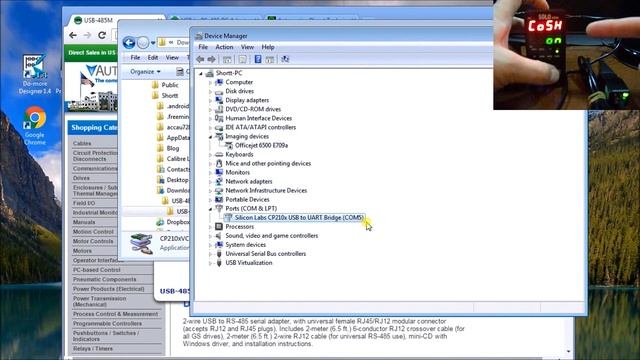Select the Blog folder in Explorer tree
The height and width of the screenshot is (360, 640).
click(x=168, y=149)
